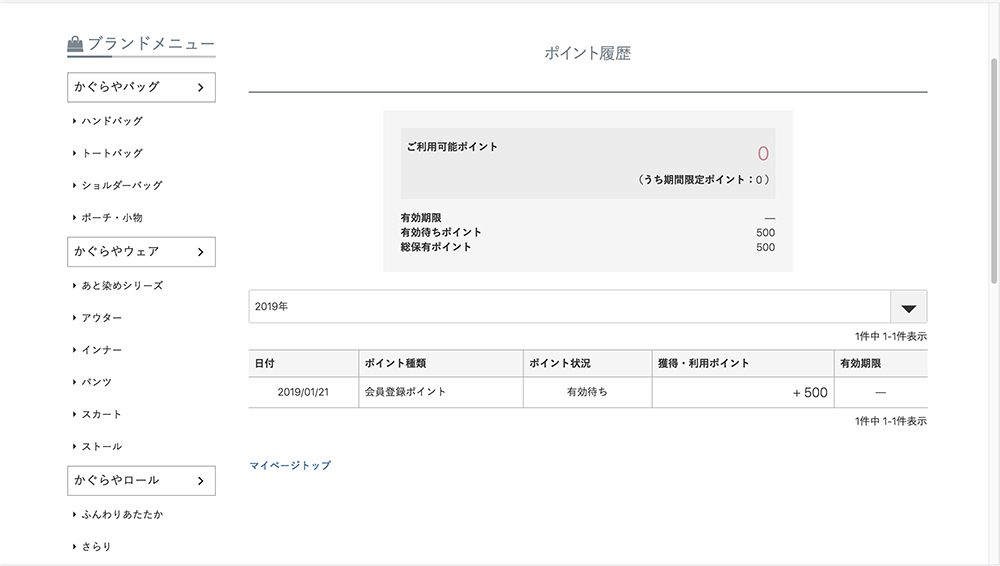The height and width of the screenshot is (566, 1000).
Task: Select the トートバッグ menu item
Action: click(112, 153)
